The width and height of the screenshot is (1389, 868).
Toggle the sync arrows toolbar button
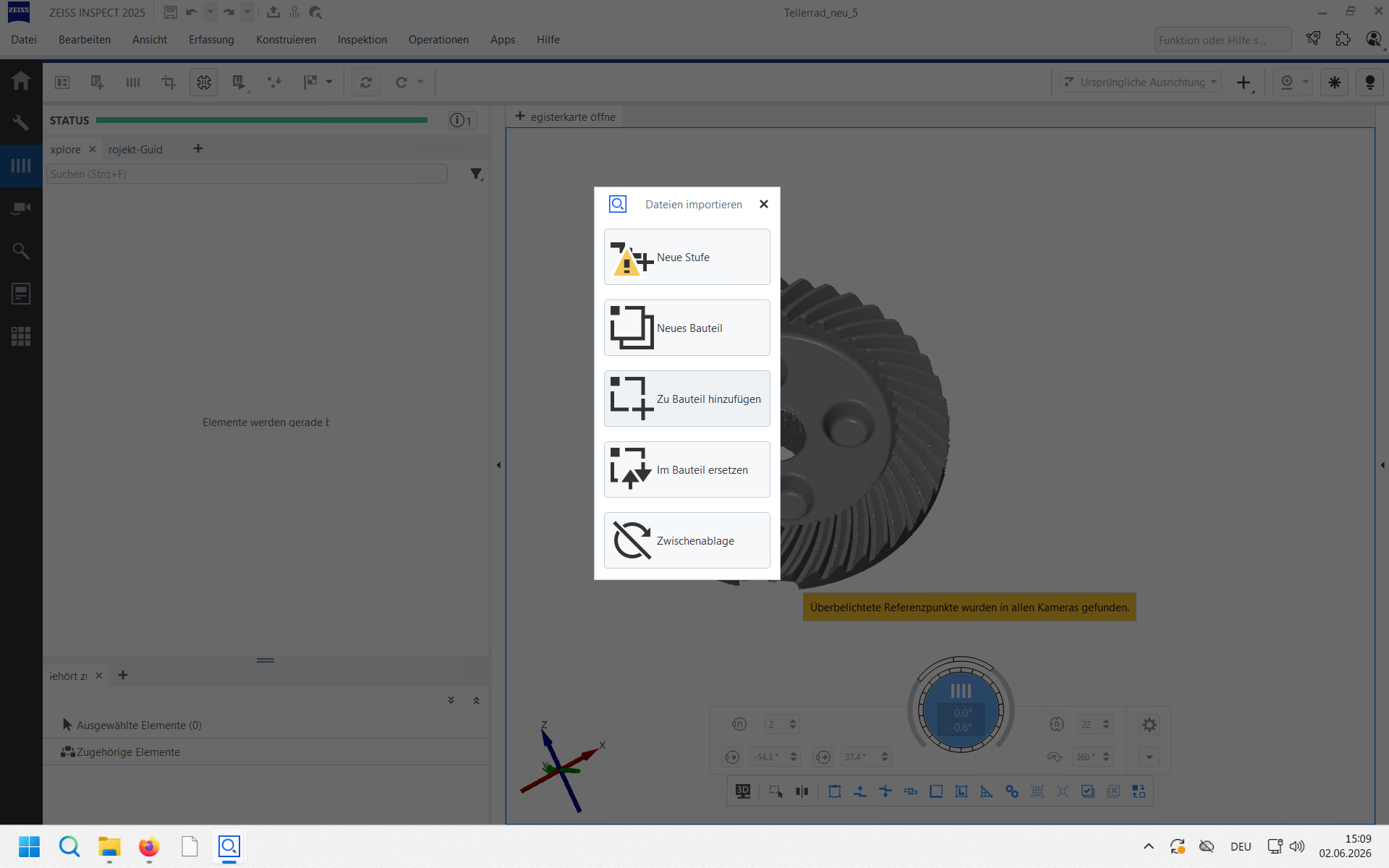click(366, 82)
